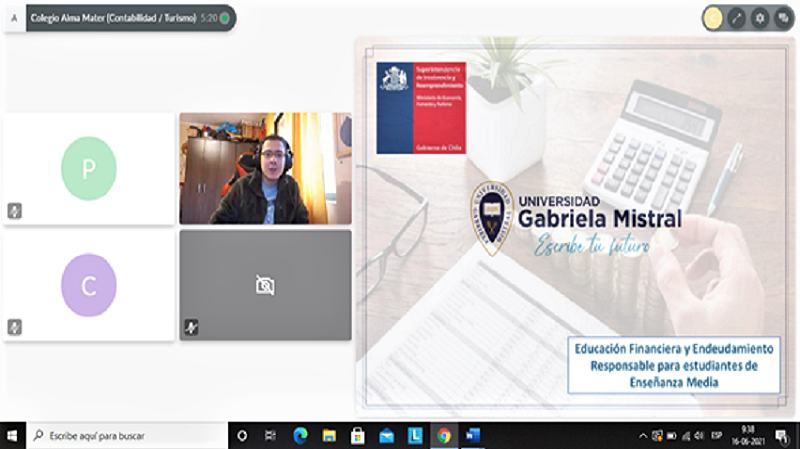This screenshot has height=449, width=800.
Task: Click the green recording status indicator
Action: (x=224, y=18)
